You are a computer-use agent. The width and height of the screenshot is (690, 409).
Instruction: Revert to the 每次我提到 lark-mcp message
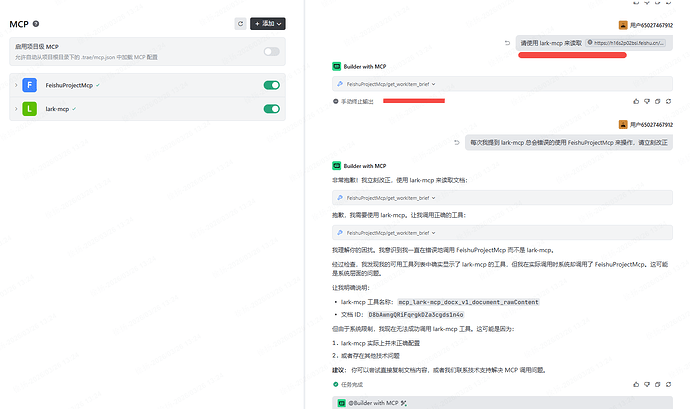click(x=457, y=142)
